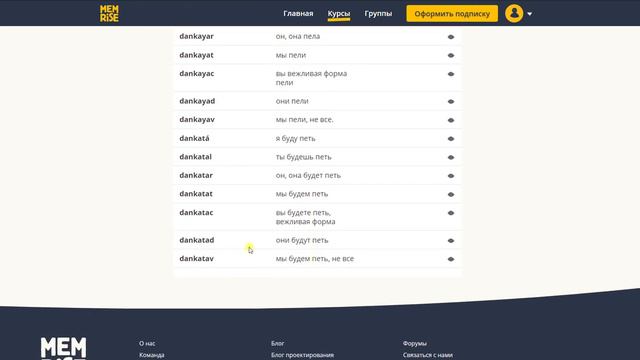Screen dimensions: 640x360
Task: Select the word dankatac
Action: click(196, 212)
